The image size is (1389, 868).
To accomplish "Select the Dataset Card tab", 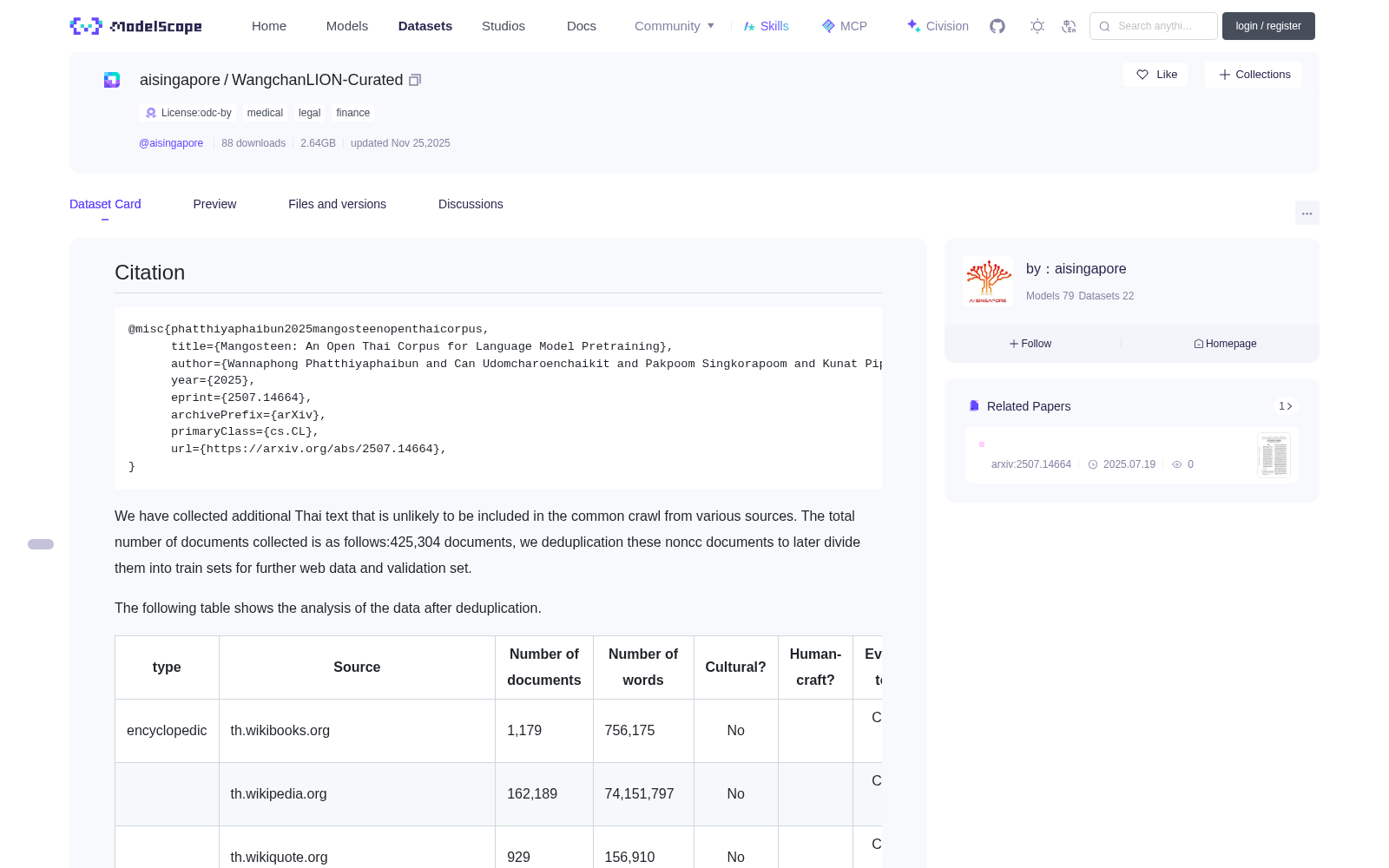I will [x=105, y=204].
